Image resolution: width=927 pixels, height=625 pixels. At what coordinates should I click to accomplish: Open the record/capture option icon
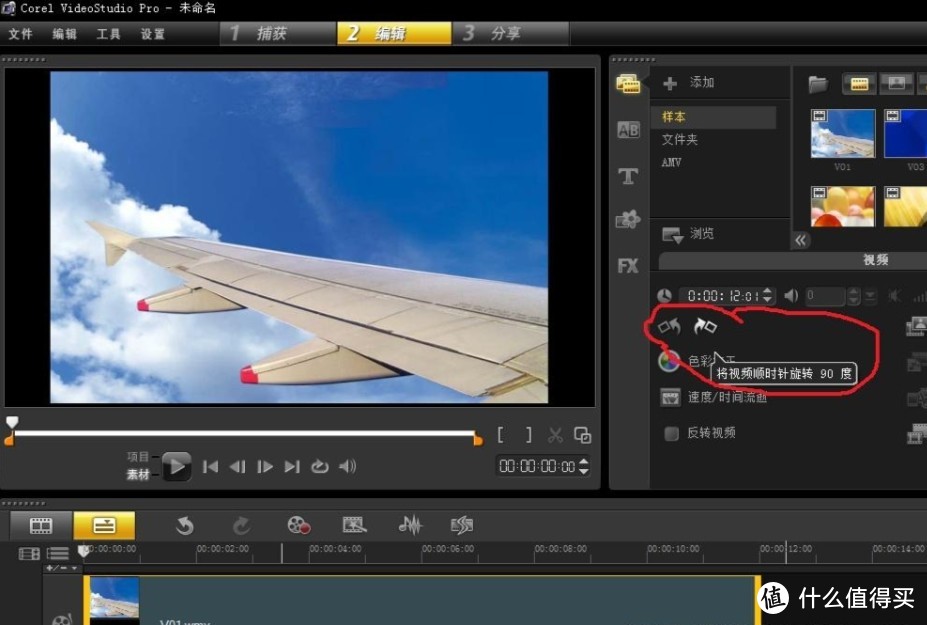coord(298,525)
